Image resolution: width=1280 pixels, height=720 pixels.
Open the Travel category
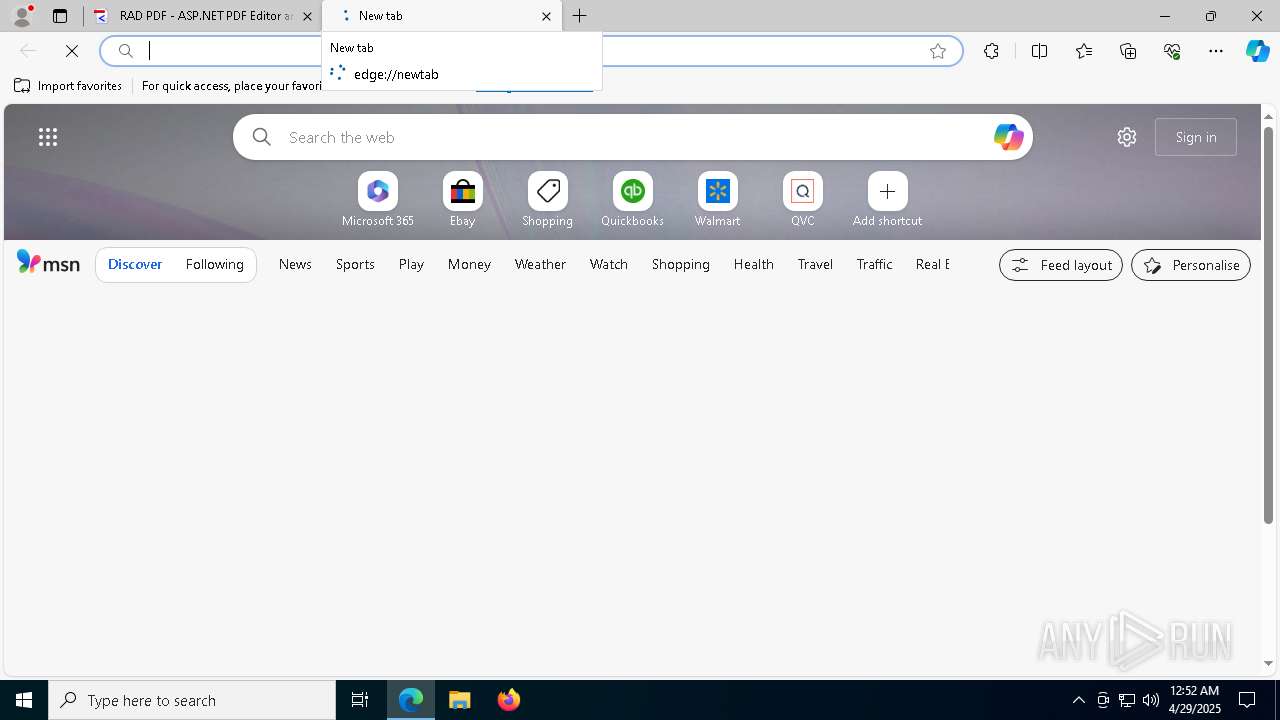pos(815,264)
